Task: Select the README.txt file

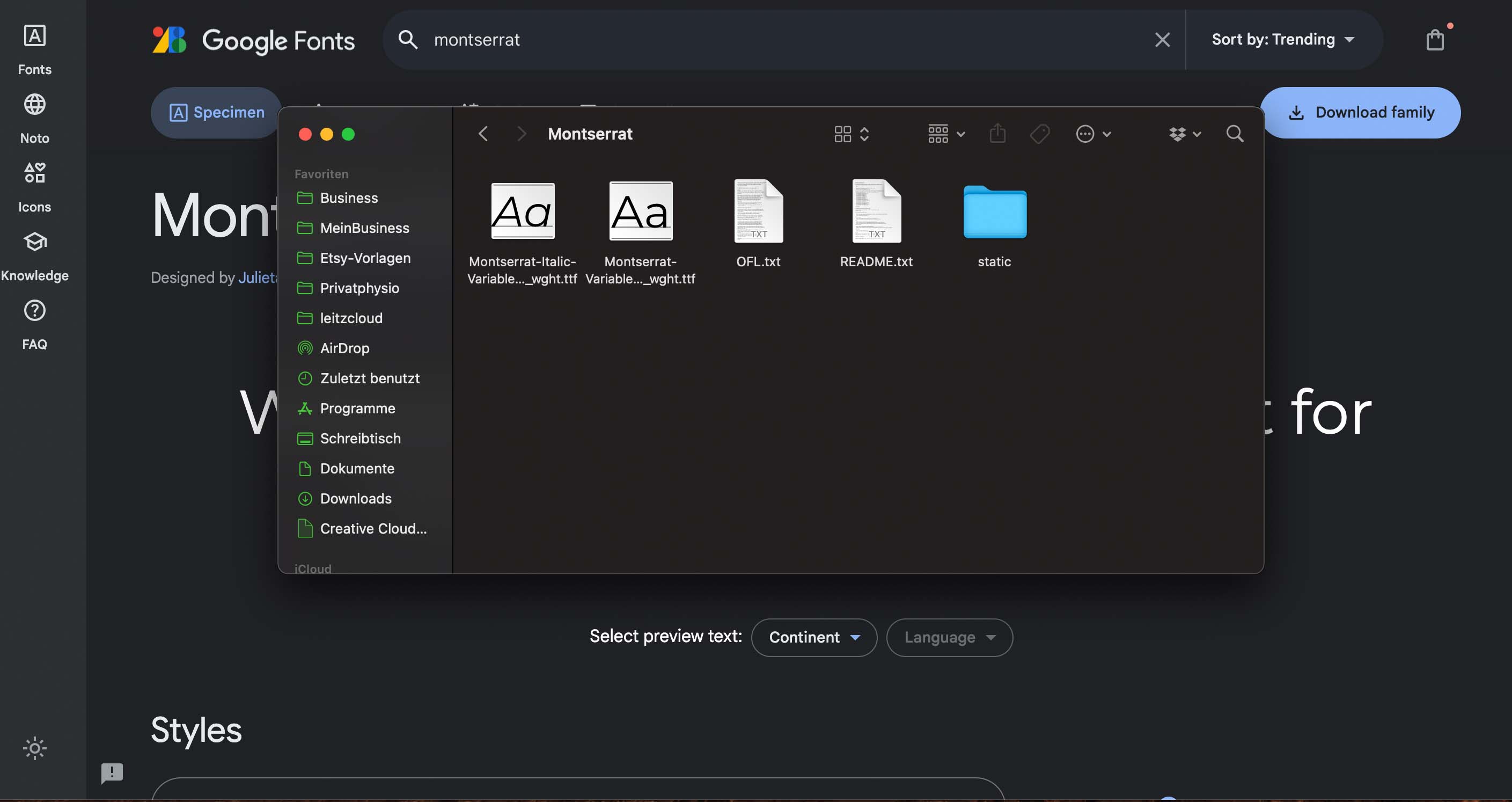Action: 876,224
